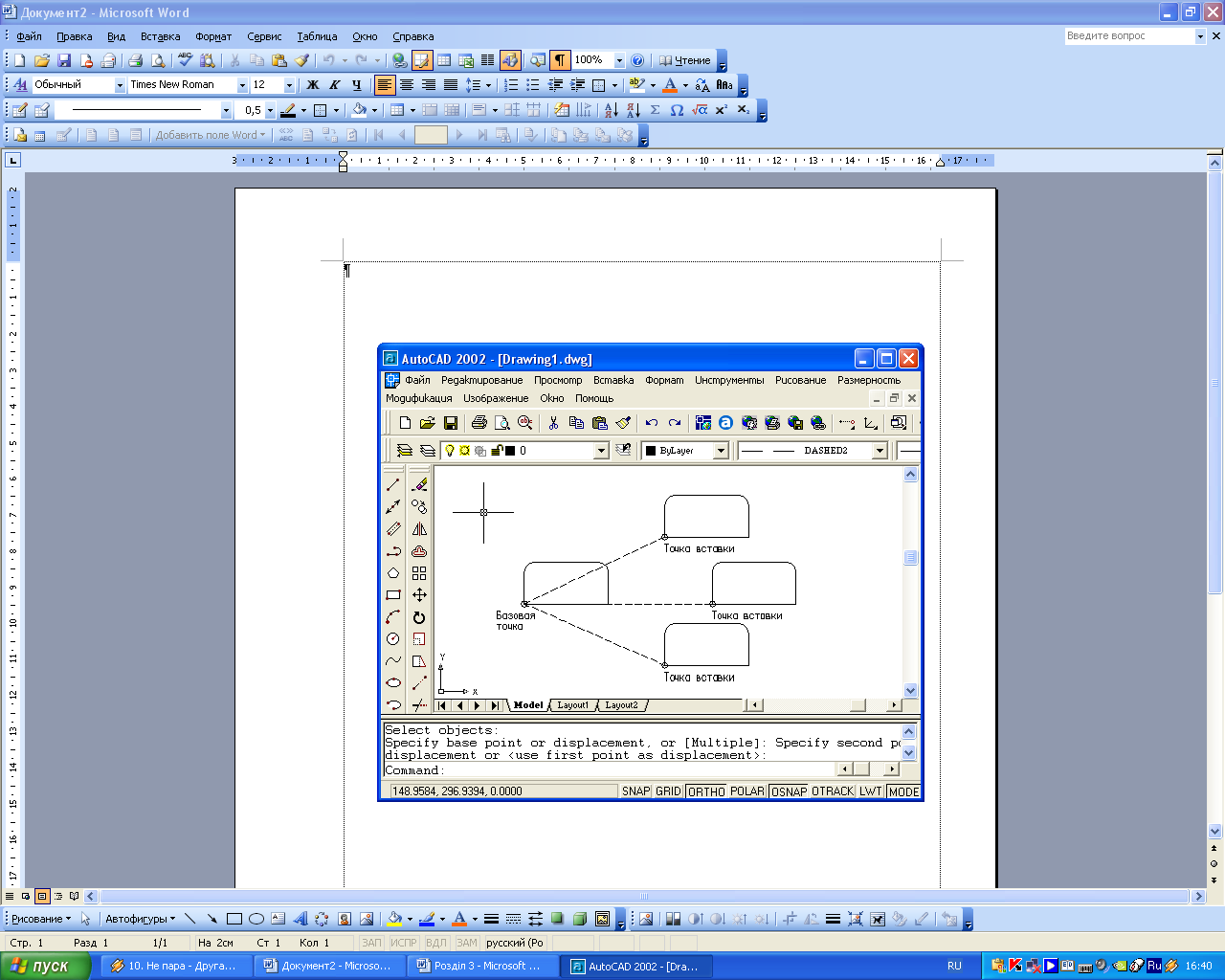The image size is (1225, 980).
Task: Open the Формат menu
Action: tap(213, 36)
